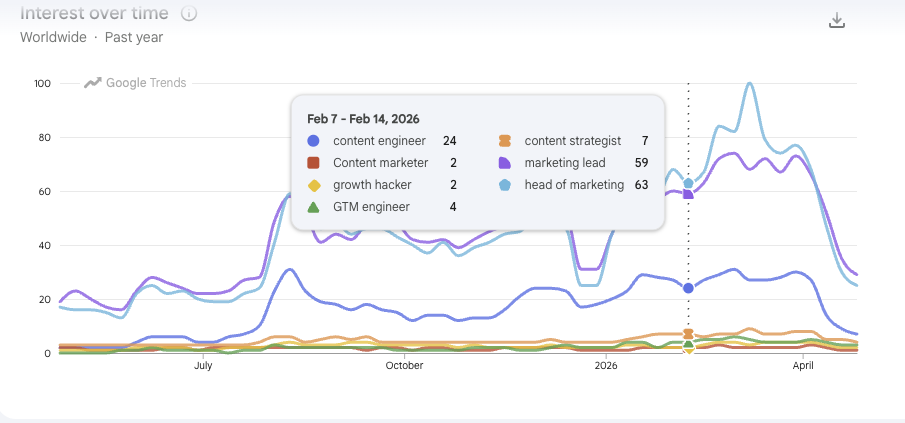The height and width of the screenshot is (423, 905).
Task: Click the yellow diamond for growth hacker
Action: click(x=314, y=185)
